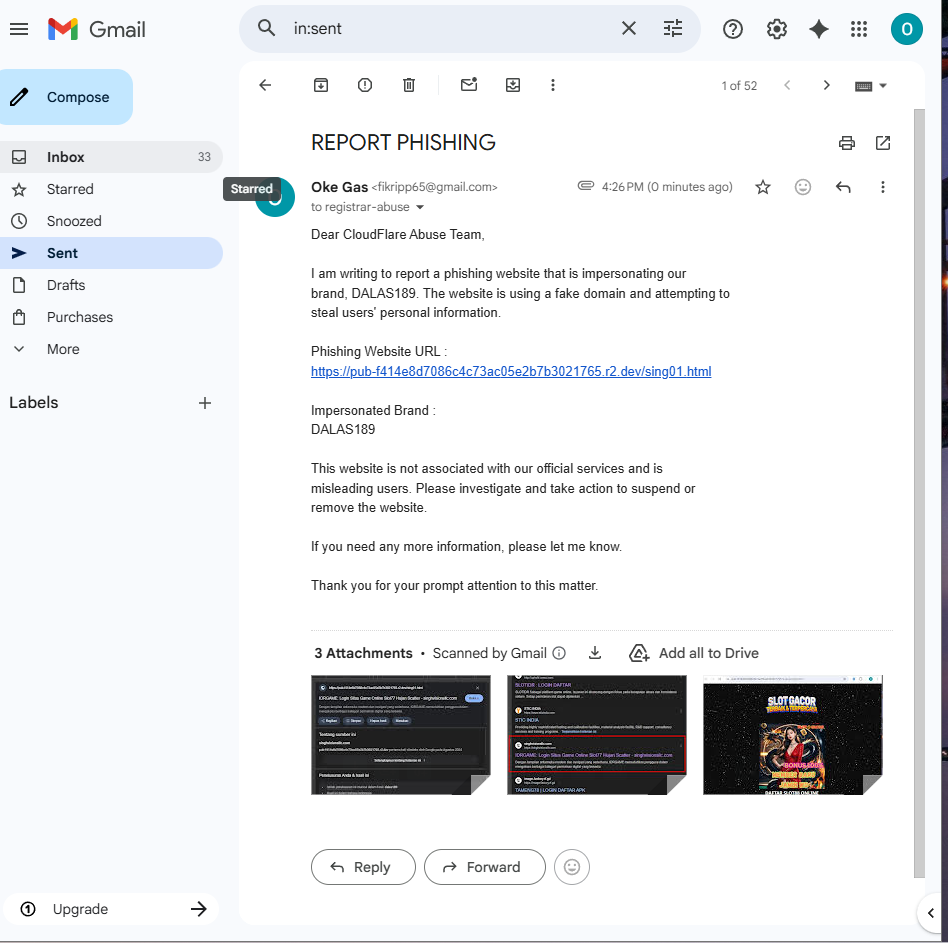Screen dimensions: 948x943
Task: Open toolbar More options menu
Action: pos(553,85)
